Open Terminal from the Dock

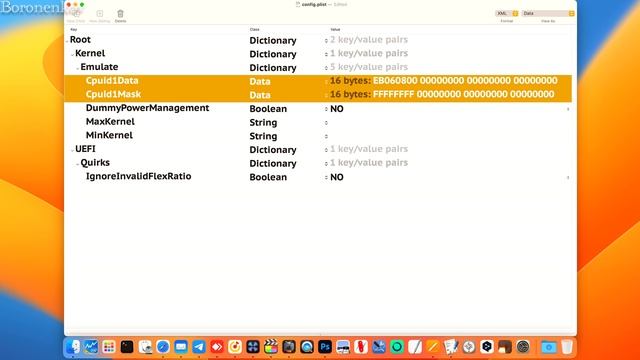point(127,347)
